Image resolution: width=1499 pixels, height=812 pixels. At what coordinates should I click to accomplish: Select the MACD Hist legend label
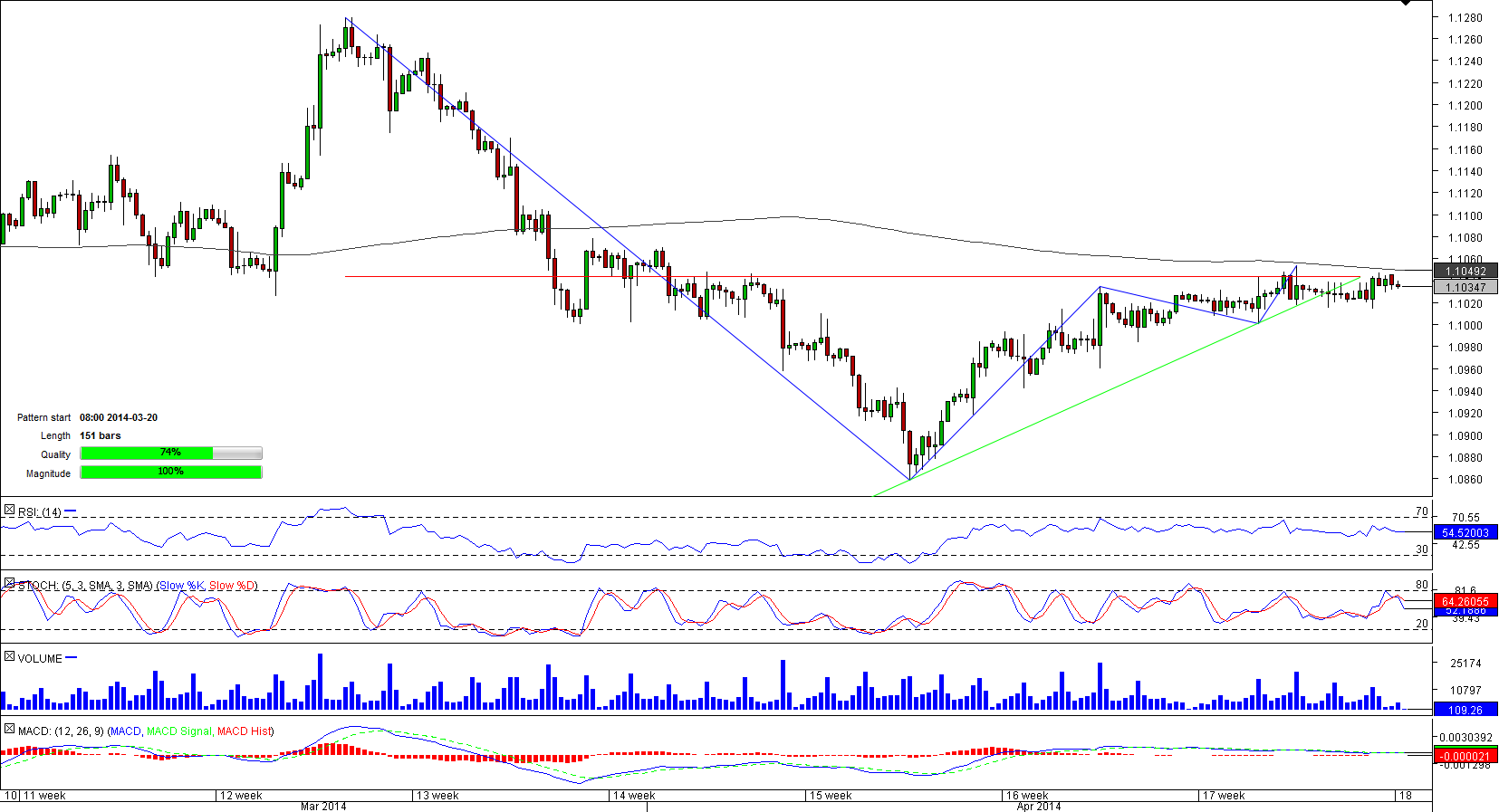point(244,731)
